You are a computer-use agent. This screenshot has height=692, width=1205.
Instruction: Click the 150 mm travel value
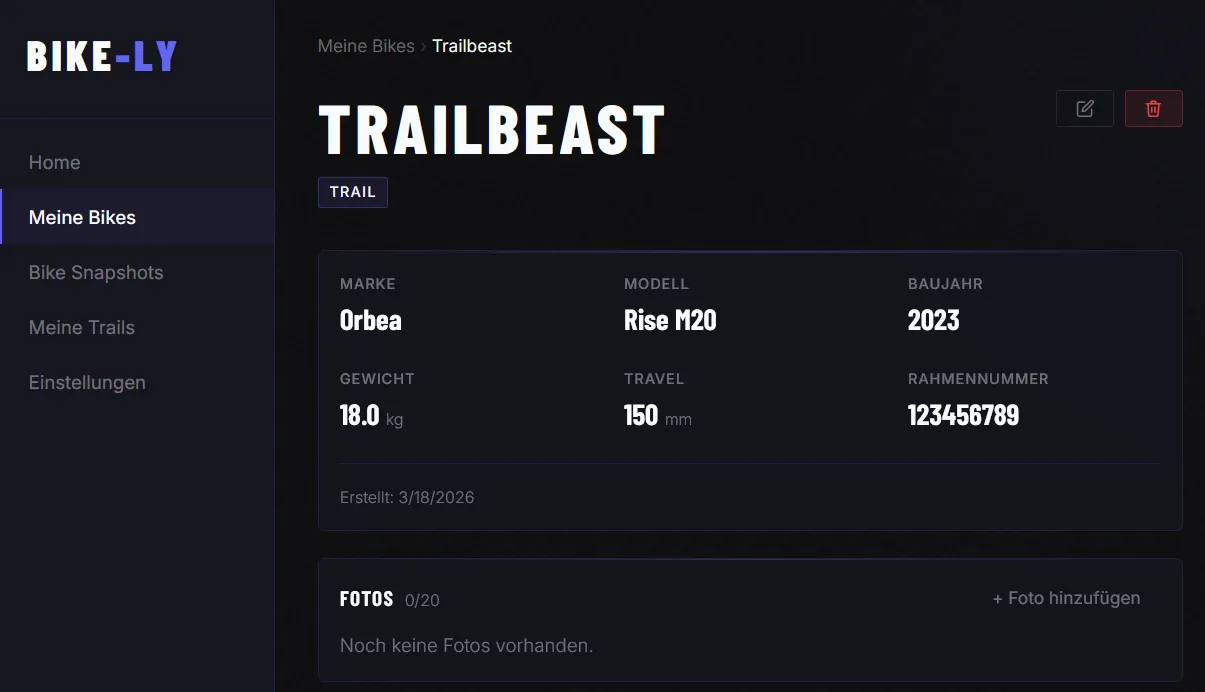[x=657, y=416]
